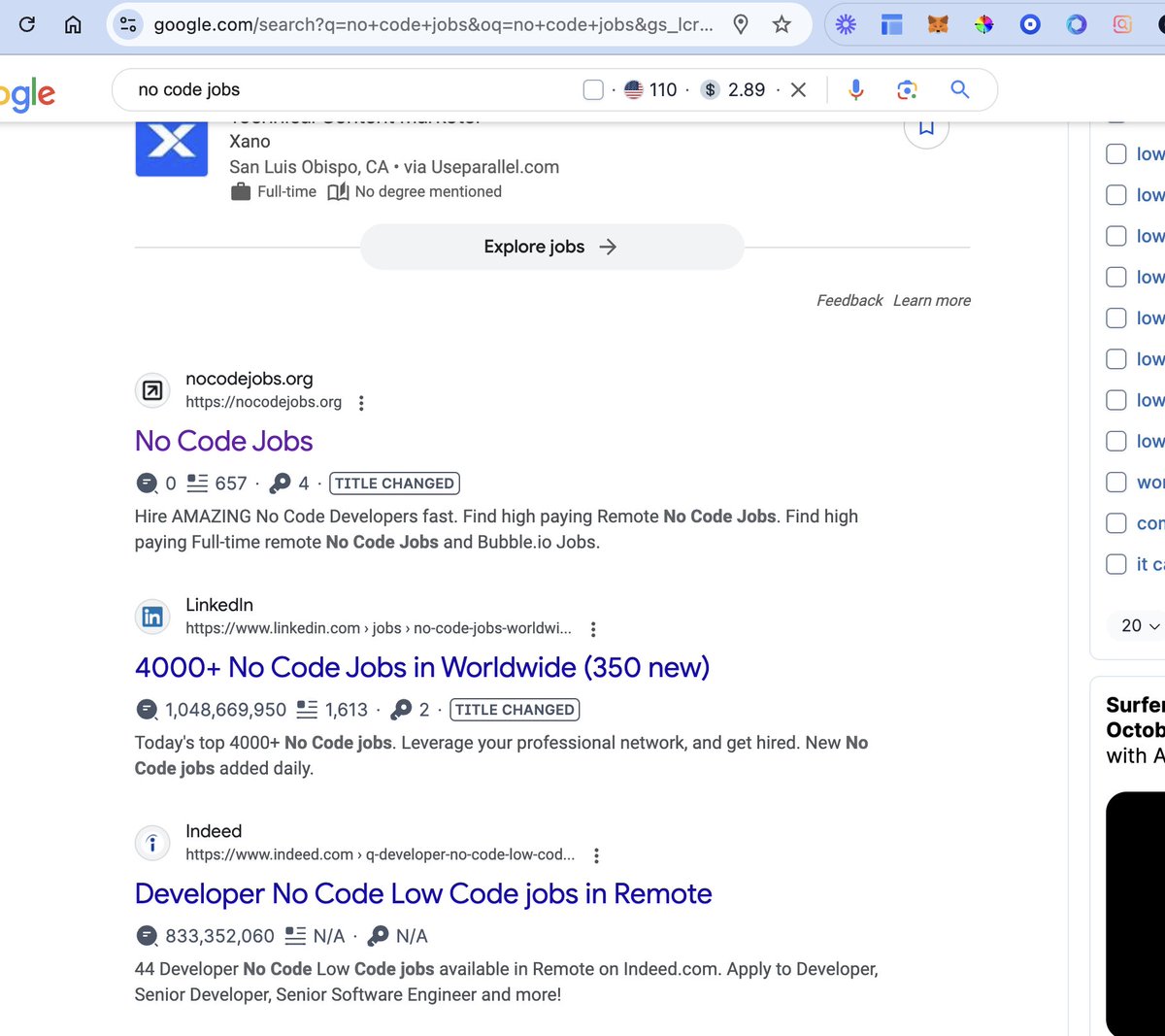Go to browser home page icon
Viewport: 1165px width, 1036px height.
point(73,24)
